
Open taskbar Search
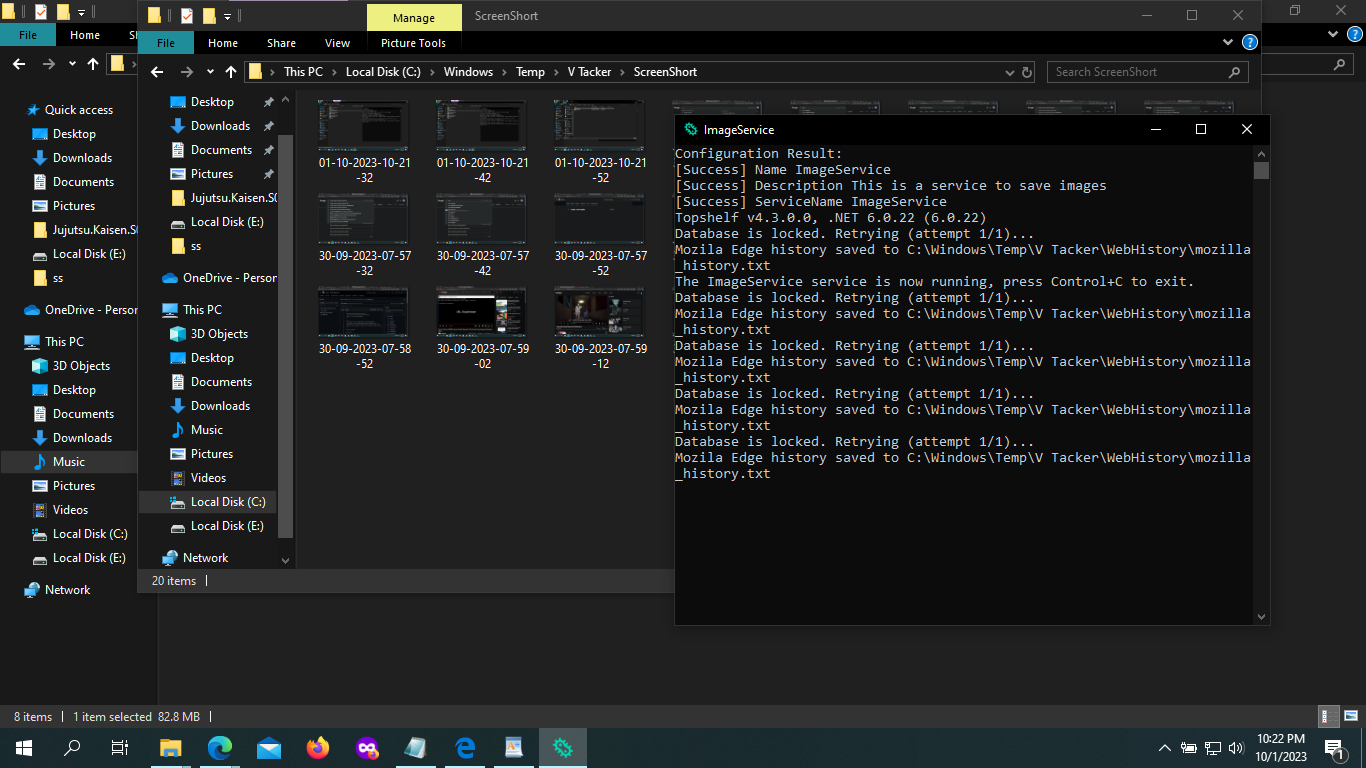tap(72, 747)
